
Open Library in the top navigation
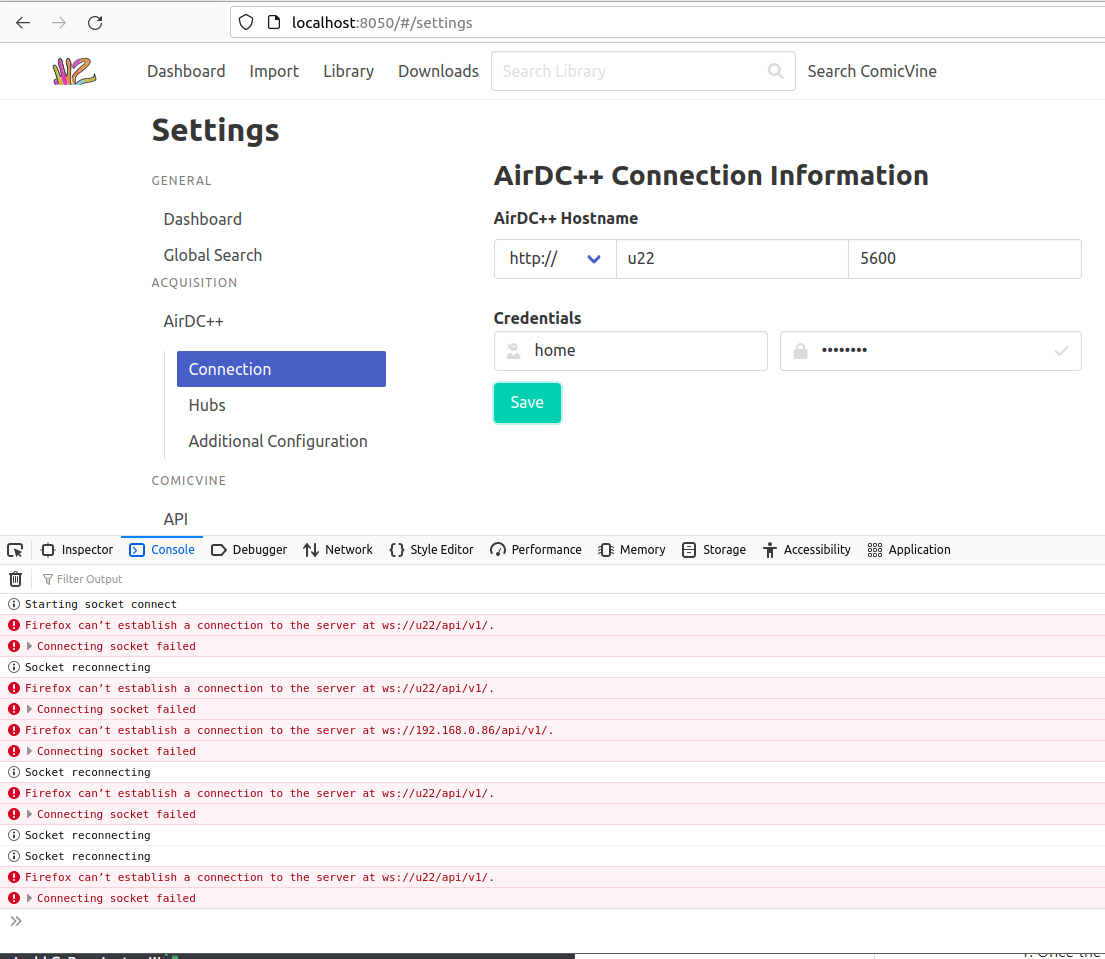pyautogui.click(x=348, y=71)
